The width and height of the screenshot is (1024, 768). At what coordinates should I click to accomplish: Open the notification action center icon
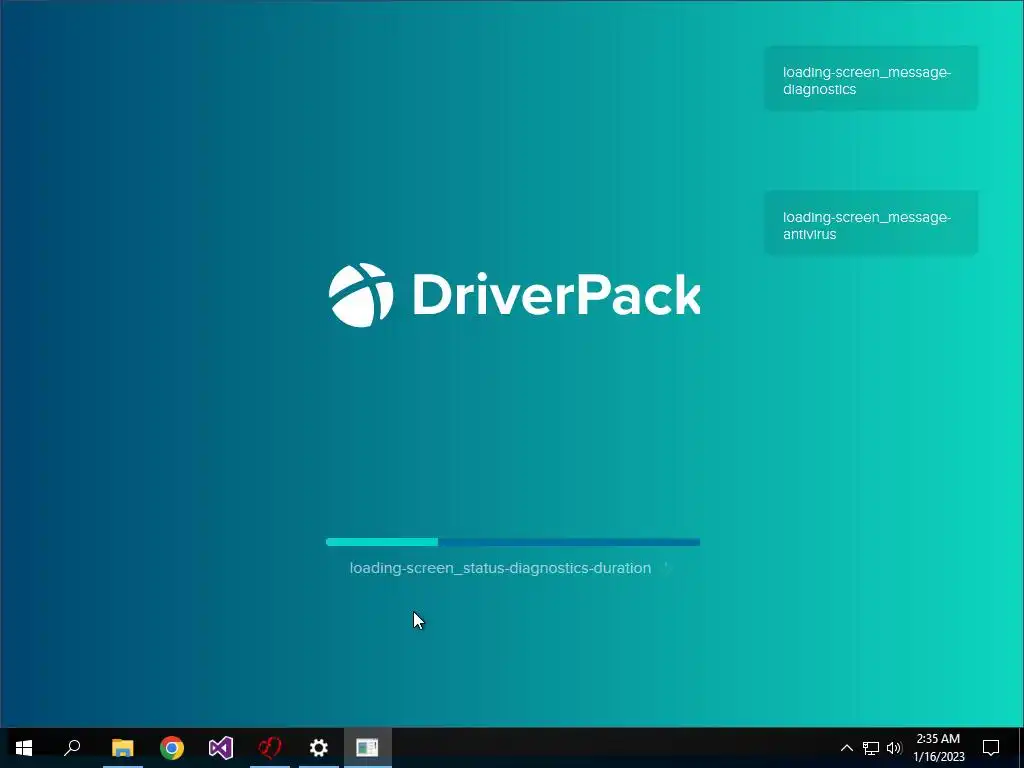point(991,748)
